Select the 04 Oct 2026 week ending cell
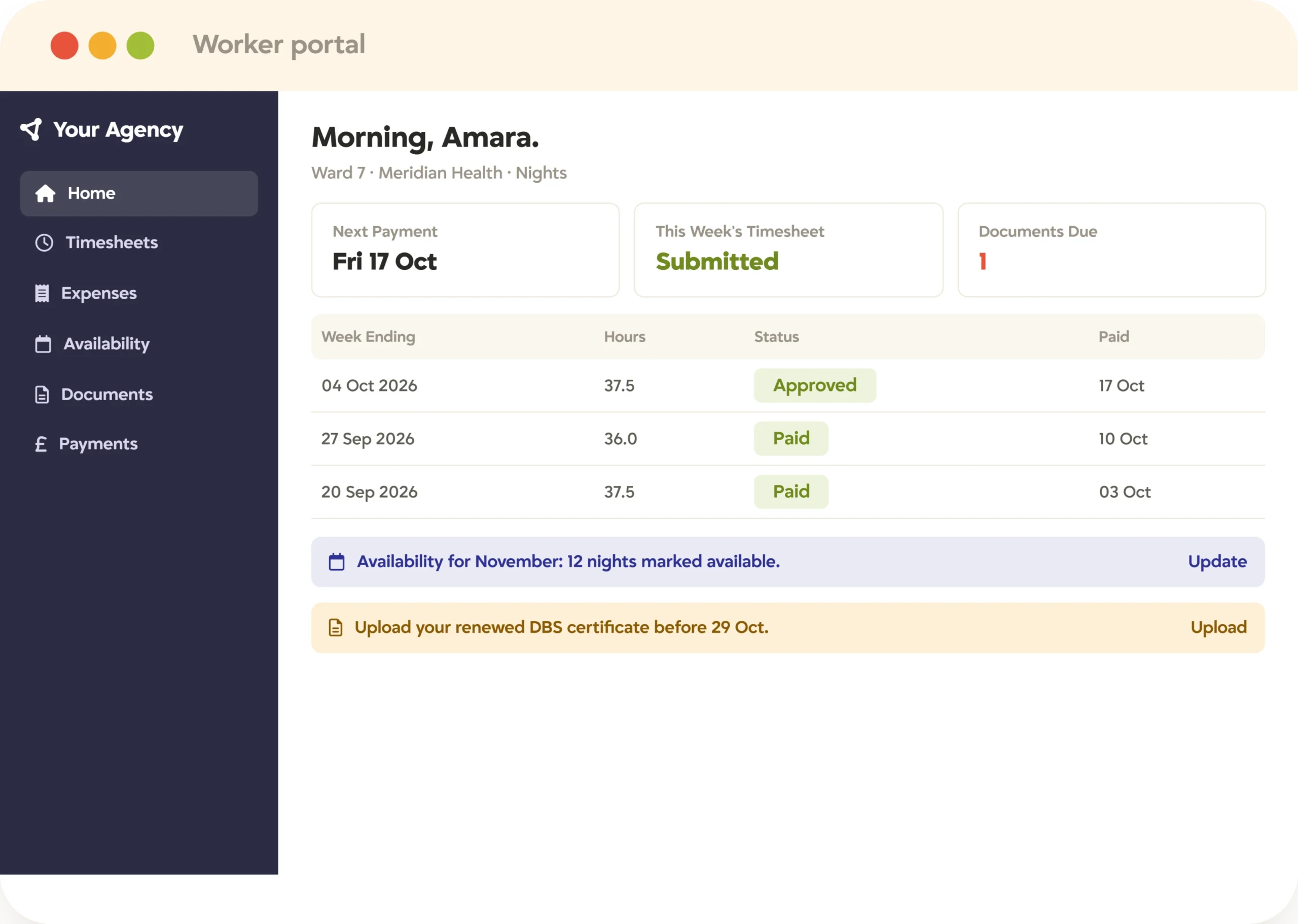The height and width of the screenshot is (924, 1298). point(369,386)
